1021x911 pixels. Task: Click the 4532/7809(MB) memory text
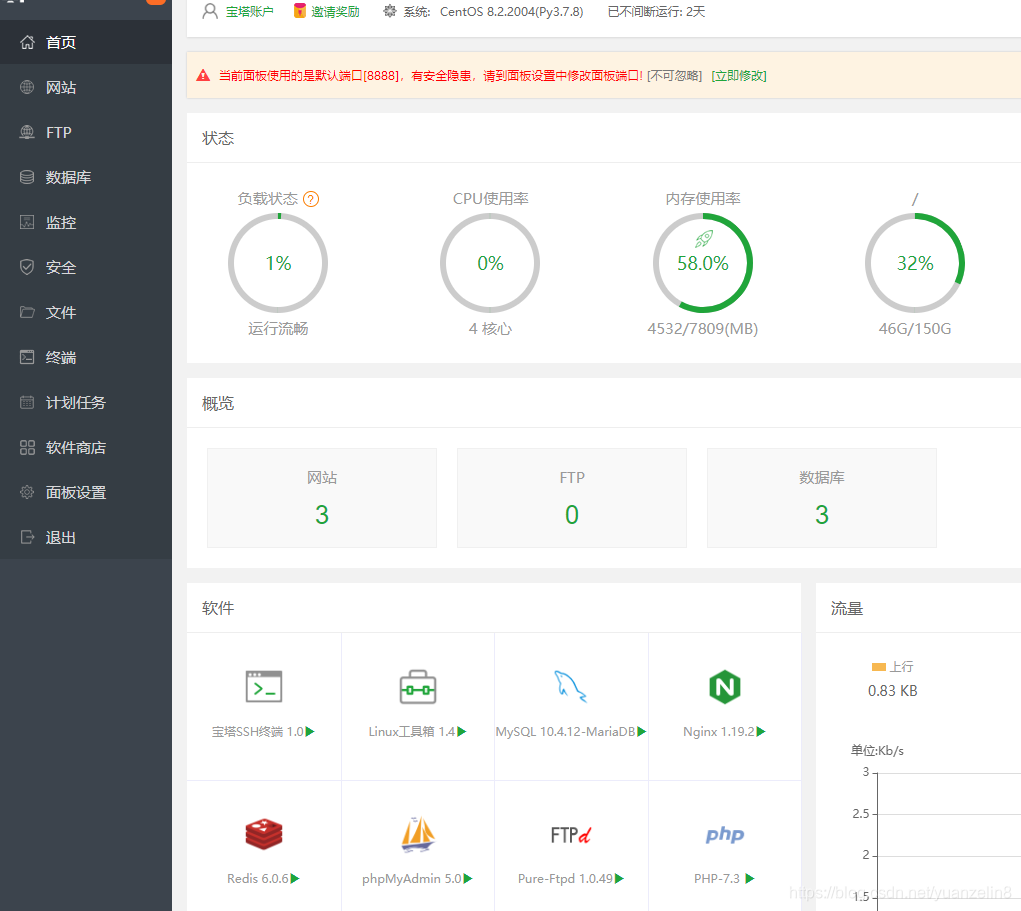(703, 329)
